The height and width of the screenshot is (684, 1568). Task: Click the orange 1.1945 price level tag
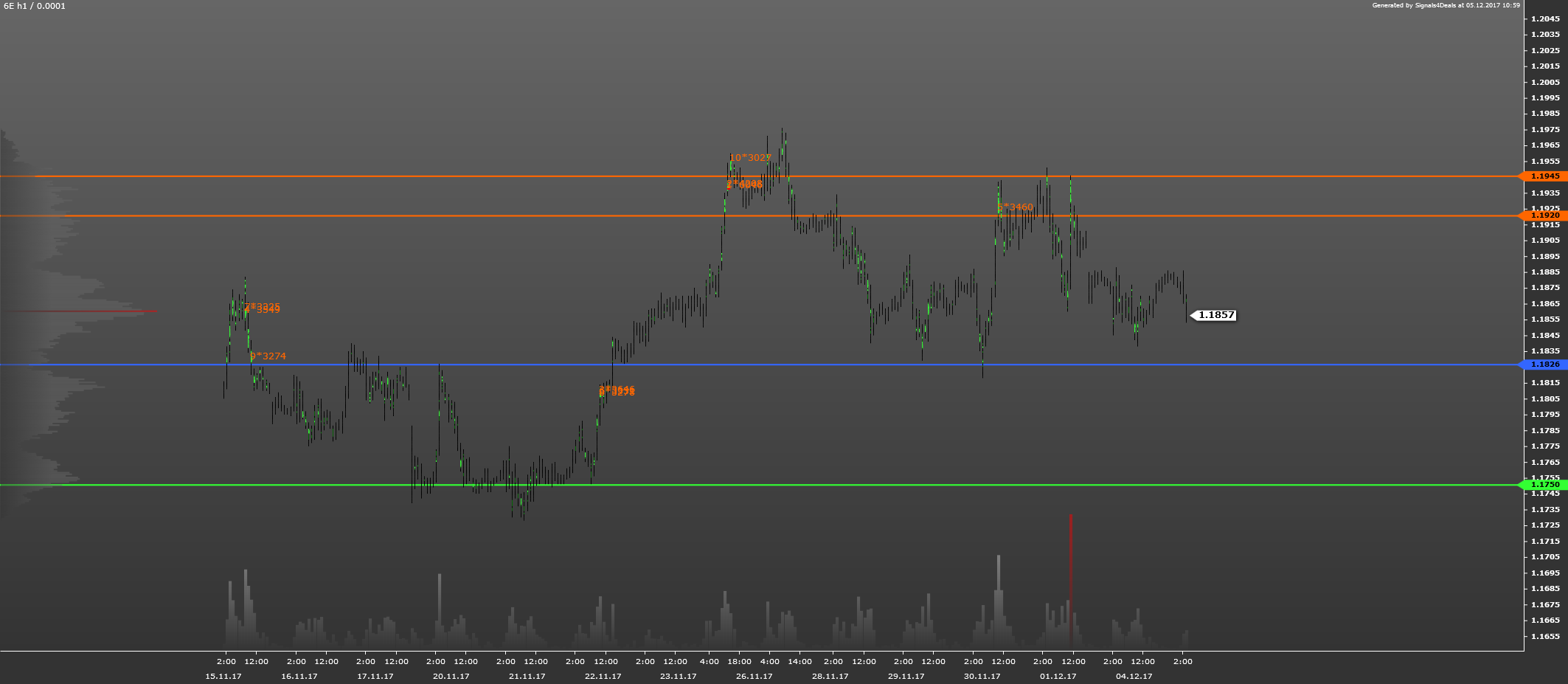tap(1544, 176)
